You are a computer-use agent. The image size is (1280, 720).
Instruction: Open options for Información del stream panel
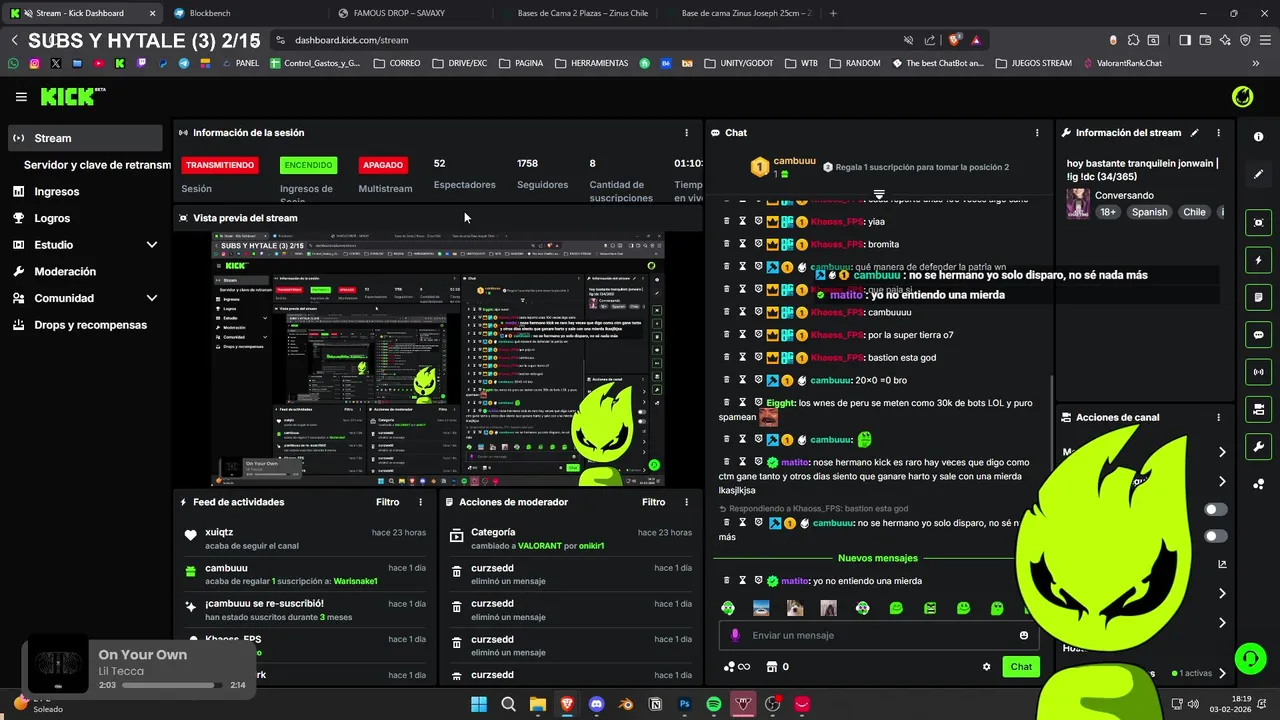[1218, 133]
